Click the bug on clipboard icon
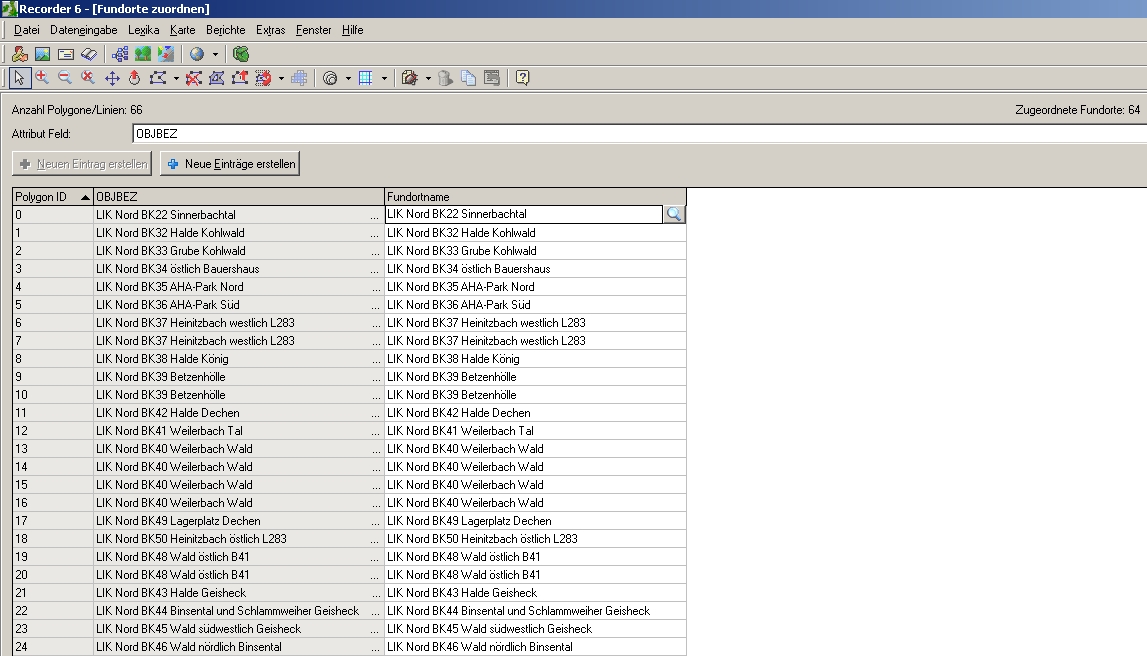 [410, 78]
